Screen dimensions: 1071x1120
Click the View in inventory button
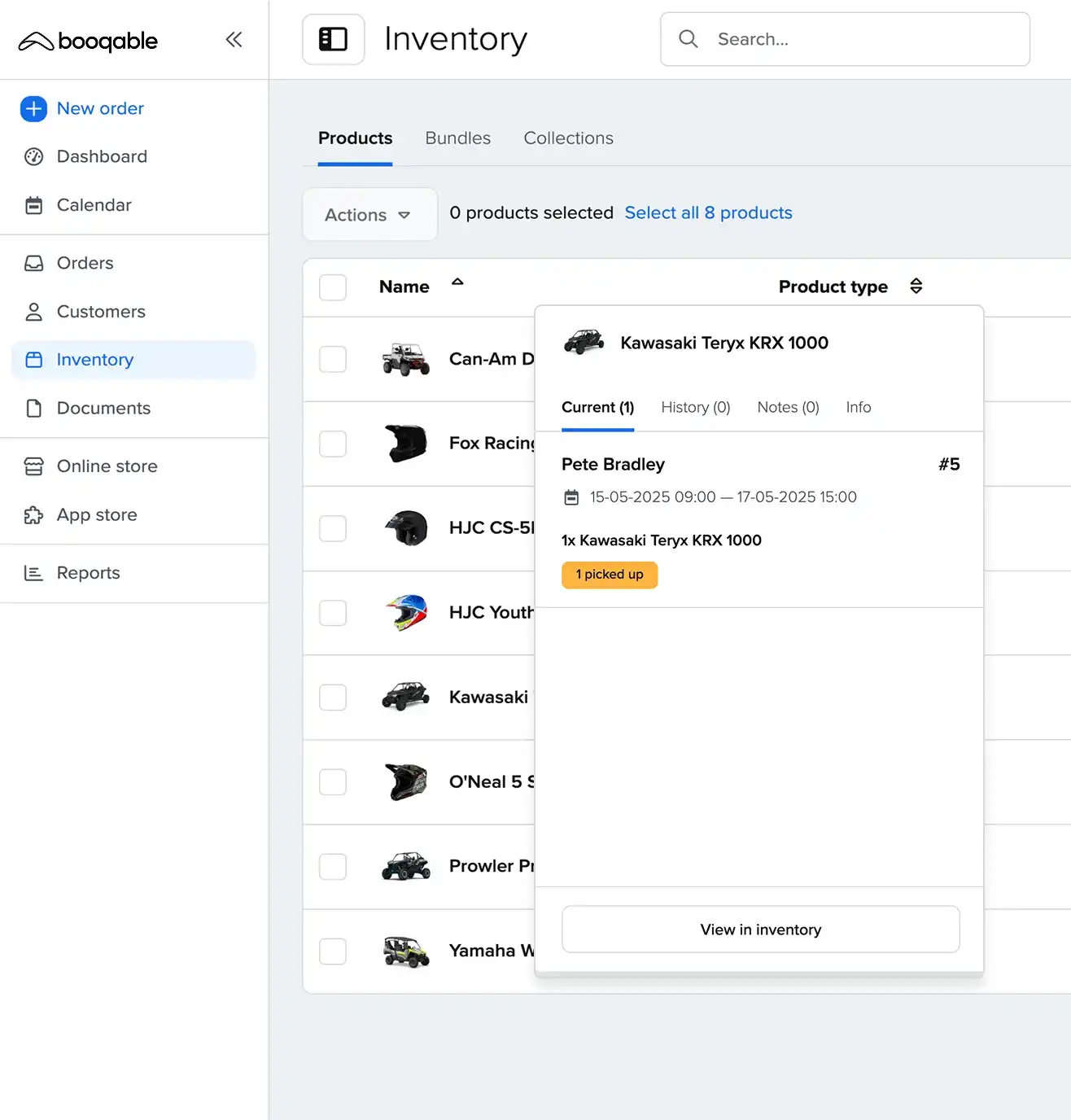point(760,930)
